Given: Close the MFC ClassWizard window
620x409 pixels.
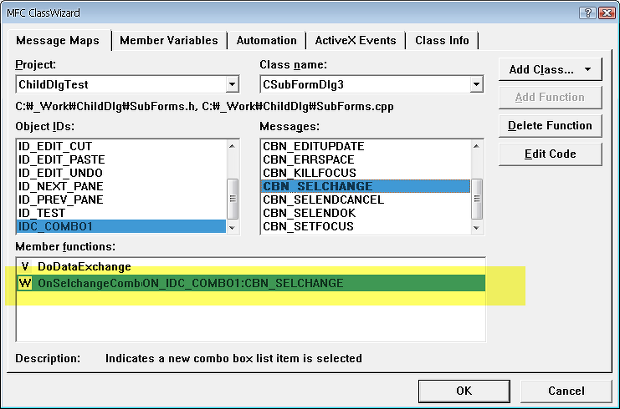Looking at the screenshot, I should coord(607,13).
